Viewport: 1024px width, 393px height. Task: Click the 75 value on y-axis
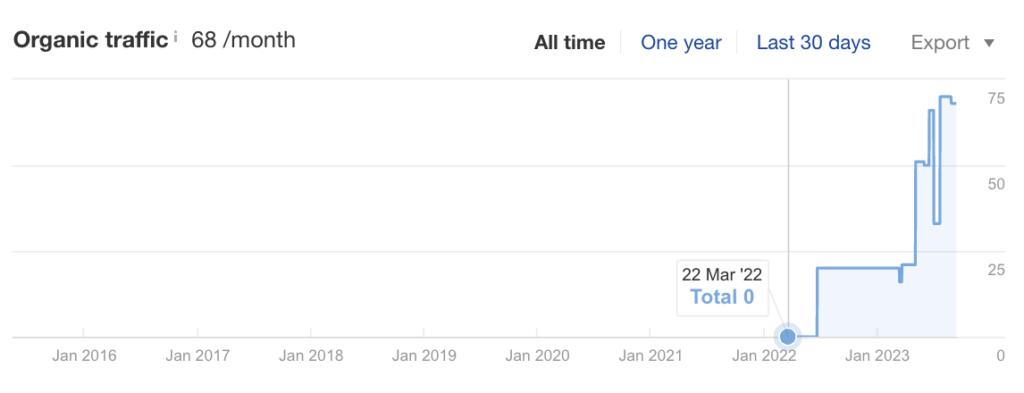pyautogui.click(x=996, y=99)
